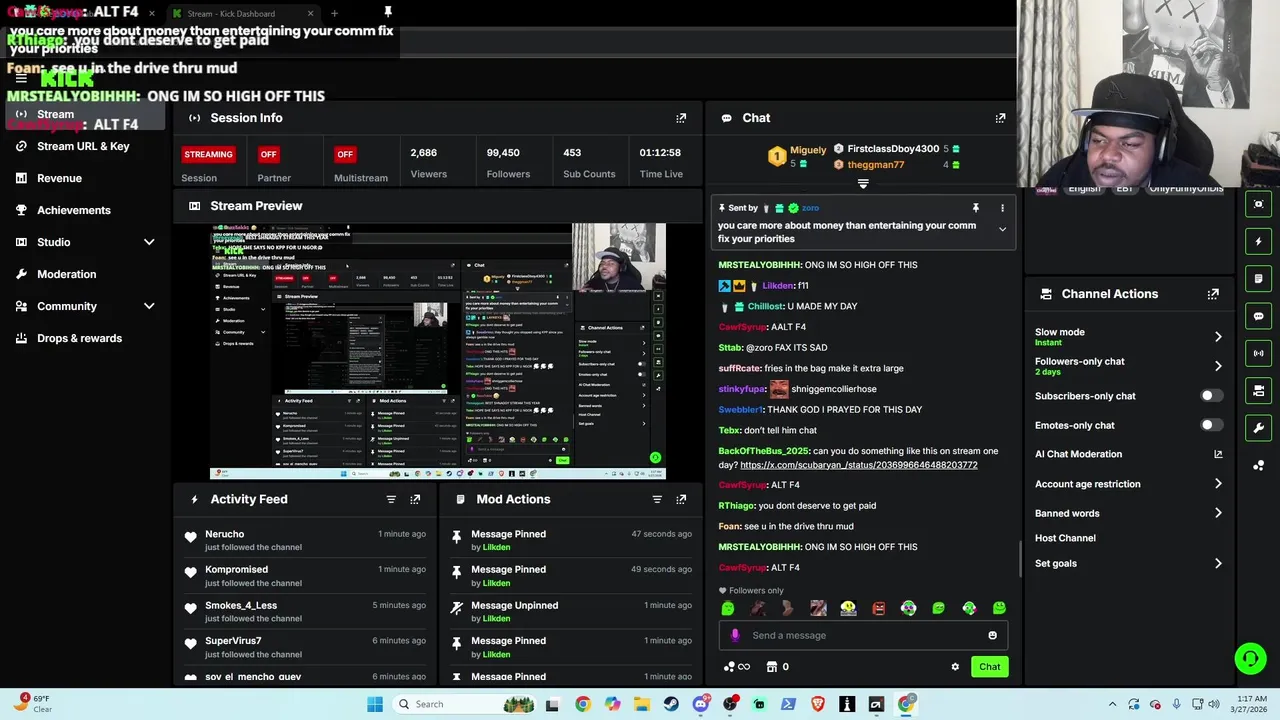Open Achievements in the sidebar
The width and height of the screenshot is (1280, 720).
pyautogui.click(x=74, y=210)
